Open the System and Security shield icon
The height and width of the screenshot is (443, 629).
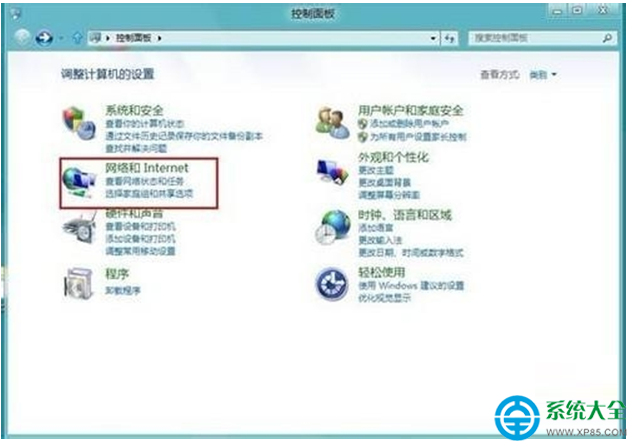tap(79, 123)
